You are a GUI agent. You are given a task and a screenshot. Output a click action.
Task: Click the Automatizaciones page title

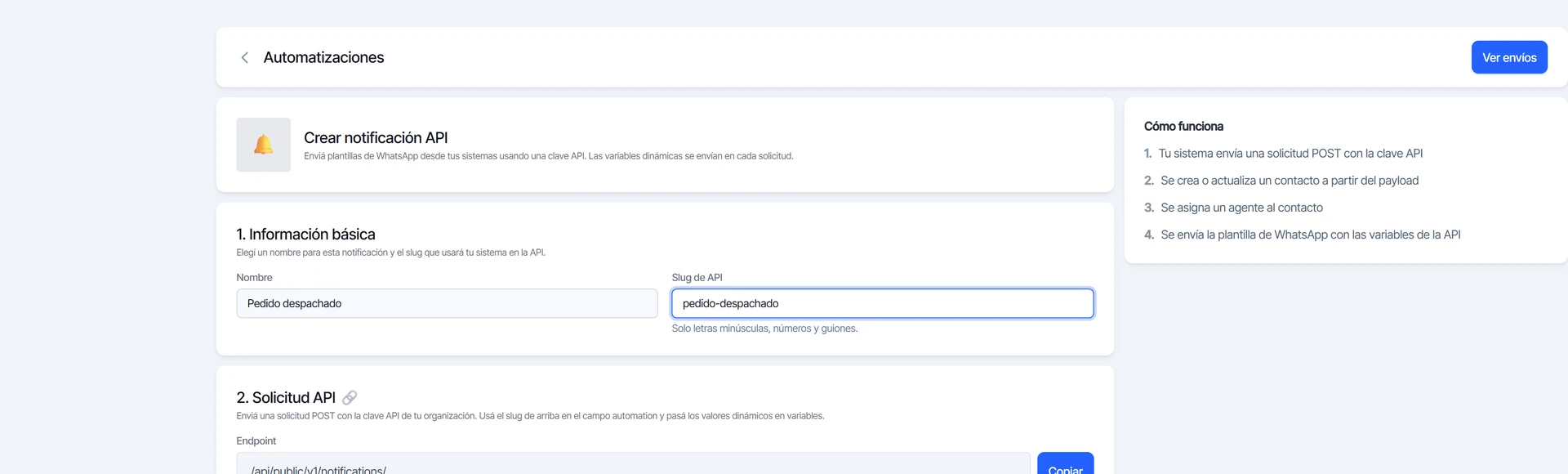pyautogui.click(x=323, y=57)
